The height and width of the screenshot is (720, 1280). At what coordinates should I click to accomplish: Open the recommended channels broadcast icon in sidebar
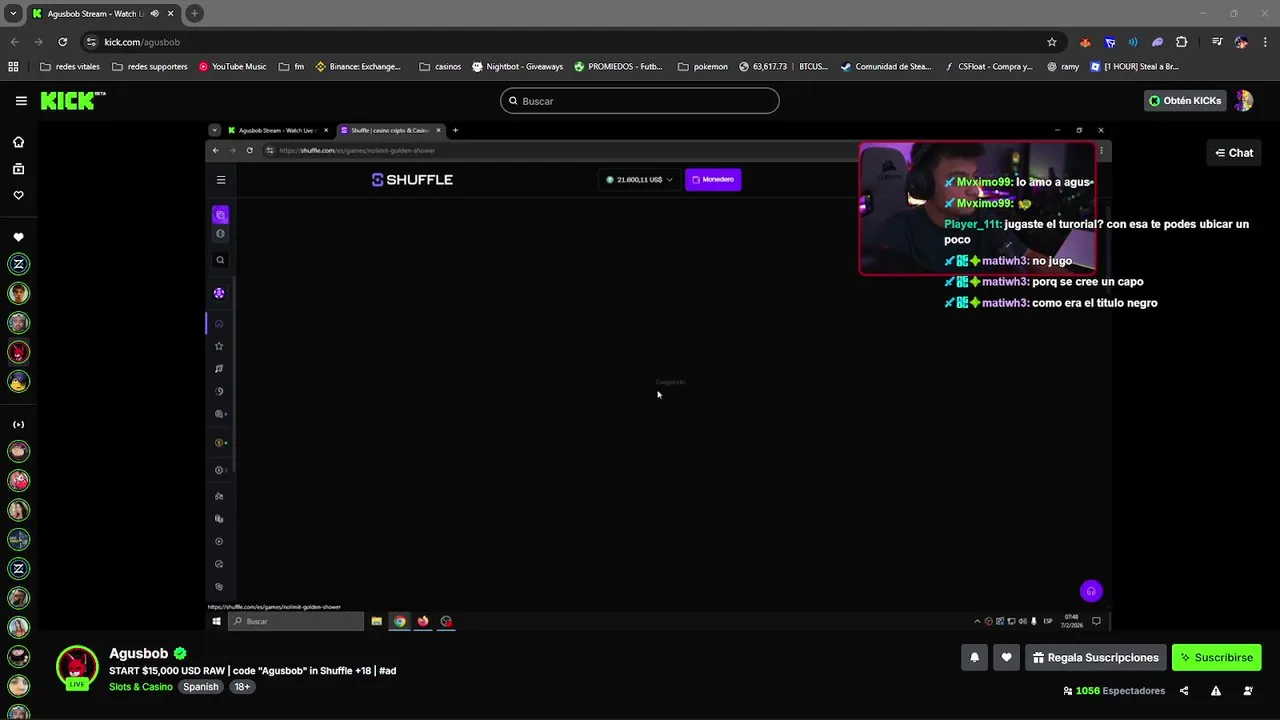(x=18, y=424)
